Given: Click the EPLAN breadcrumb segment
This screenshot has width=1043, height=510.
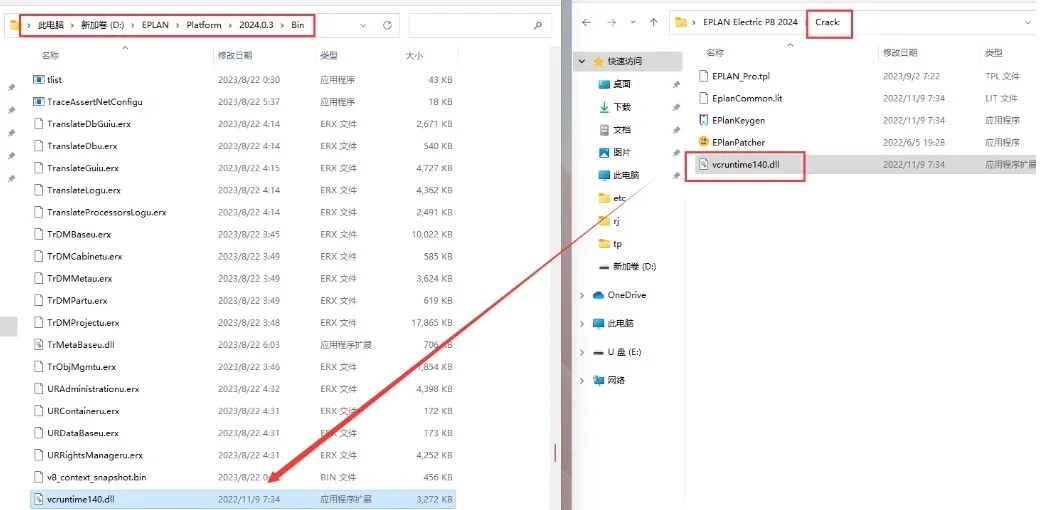Looking at the screenshot, I should 154,25.
